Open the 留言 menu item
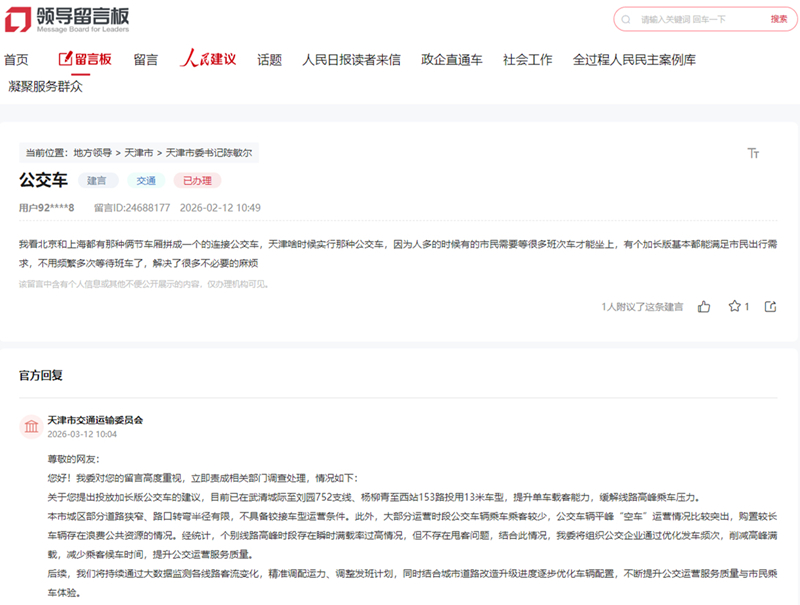Viewport: 800px width, 605px height. 146,60
